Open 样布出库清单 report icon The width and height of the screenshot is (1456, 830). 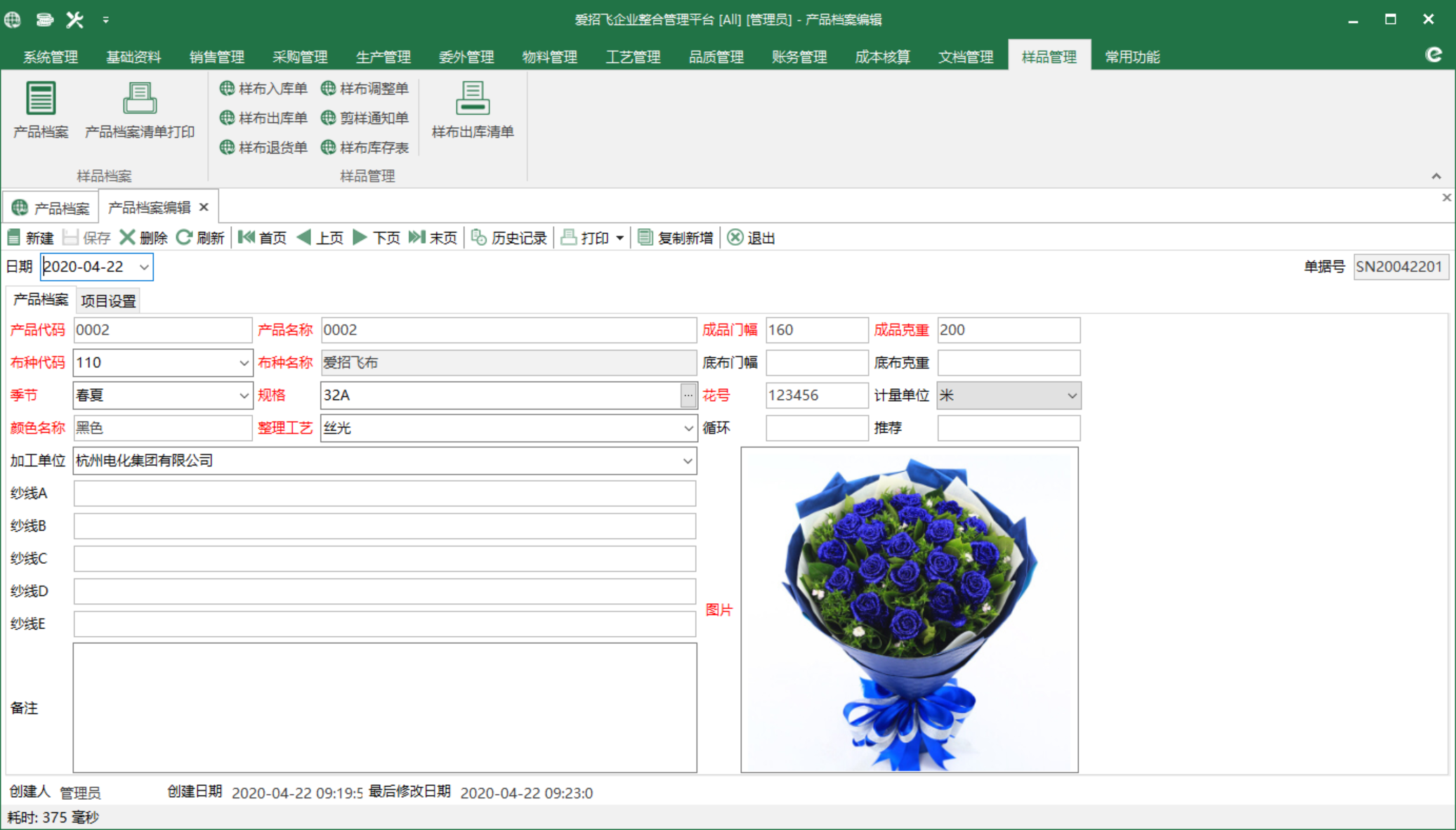[x=472, y=110]
